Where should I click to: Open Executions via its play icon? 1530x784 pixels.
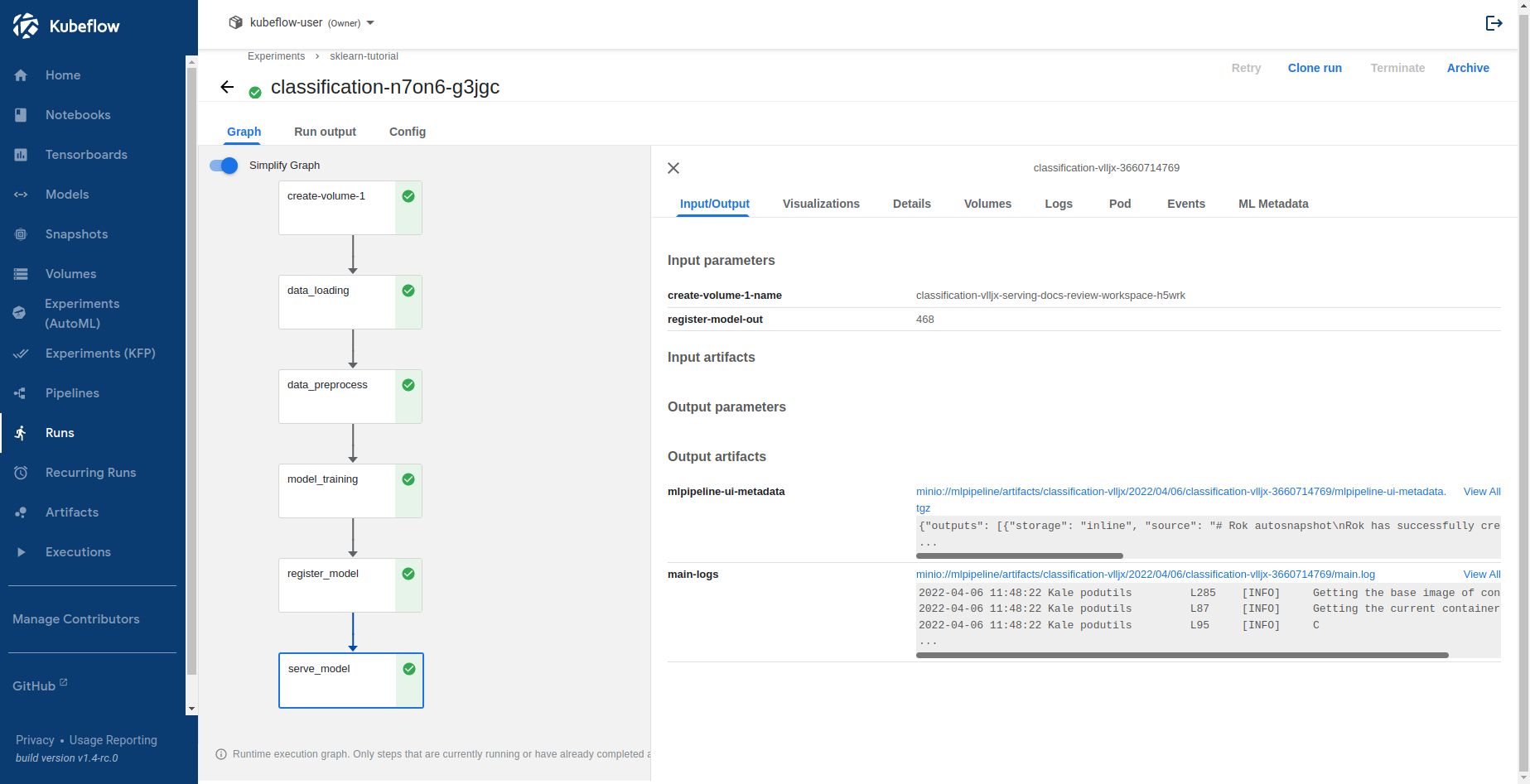pyautogui.click(x=21, y=552)
